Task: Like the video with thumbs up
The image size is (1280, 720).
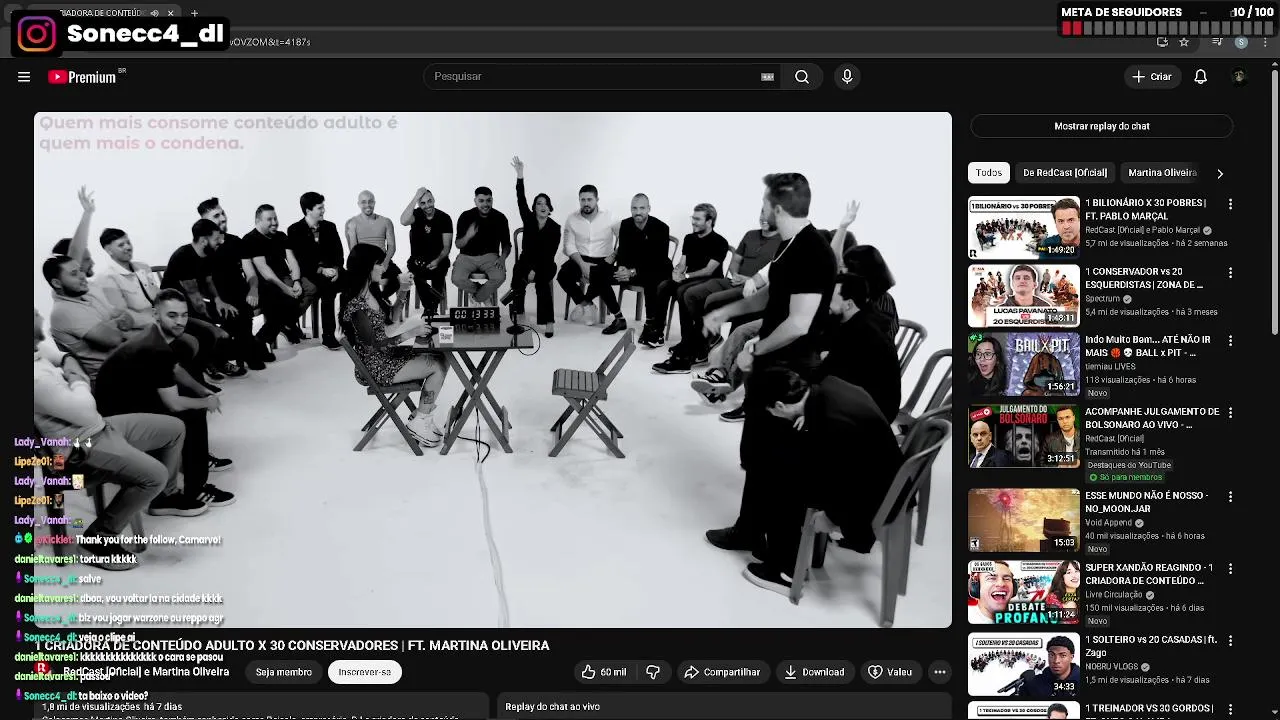Action: click(604, 672)
